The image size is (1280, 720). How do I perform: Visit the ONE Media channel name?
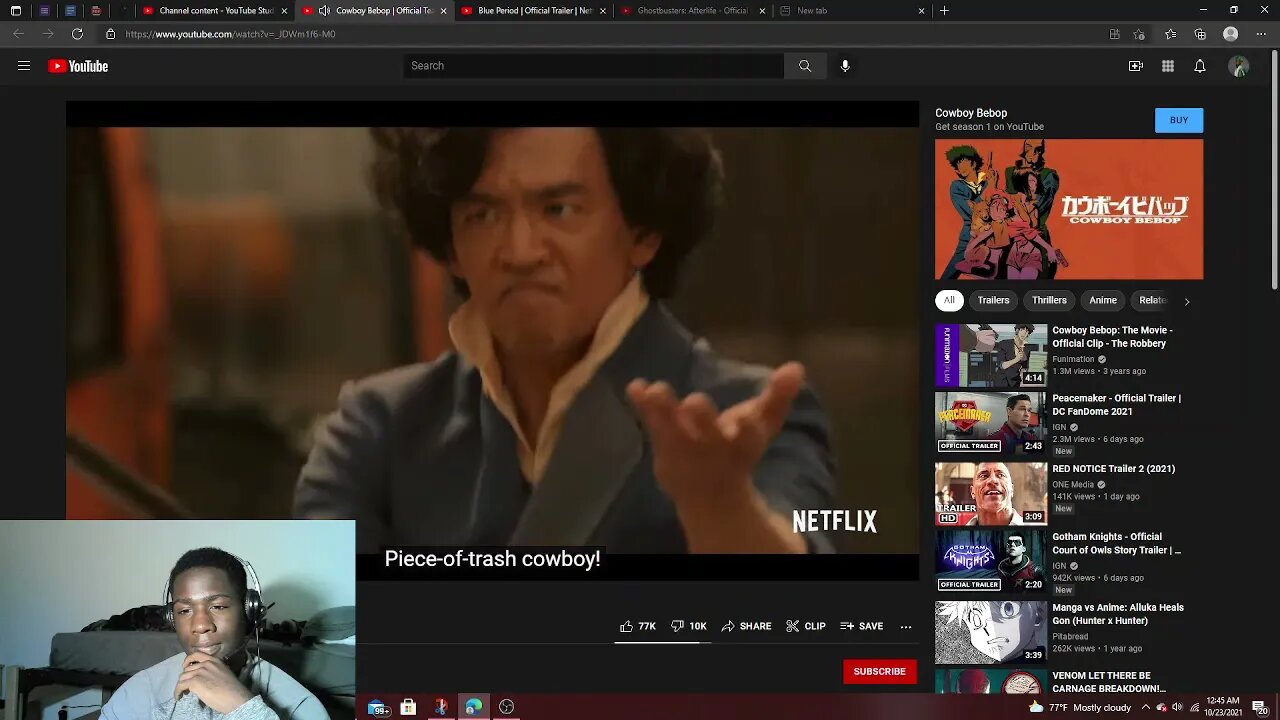(x=1073, y=485)
